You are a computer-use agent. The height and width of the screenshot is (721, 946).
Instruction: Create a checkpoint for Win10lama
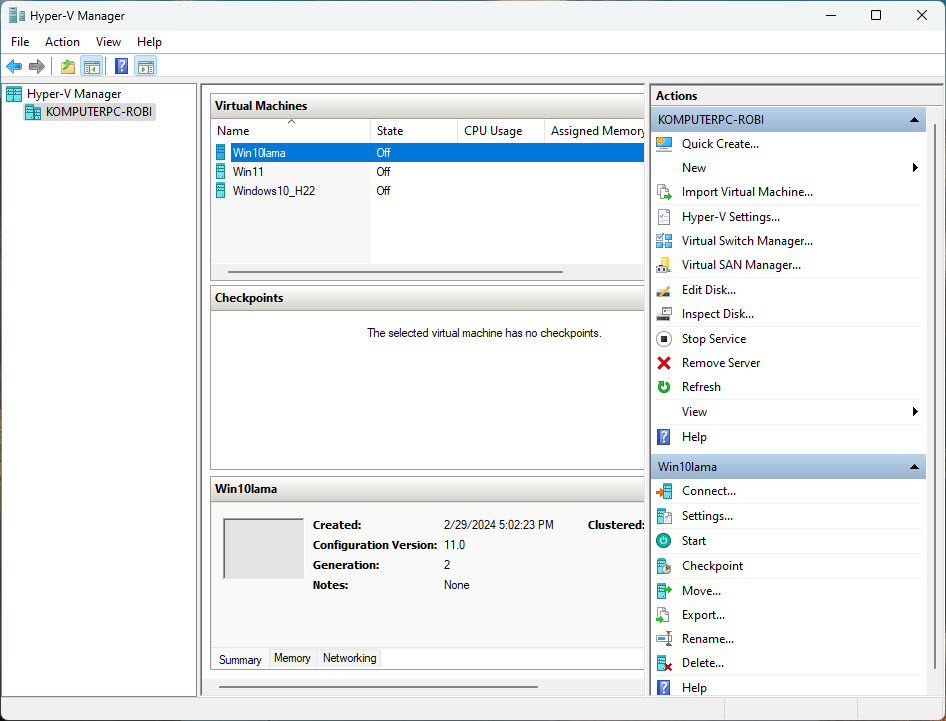712,565
